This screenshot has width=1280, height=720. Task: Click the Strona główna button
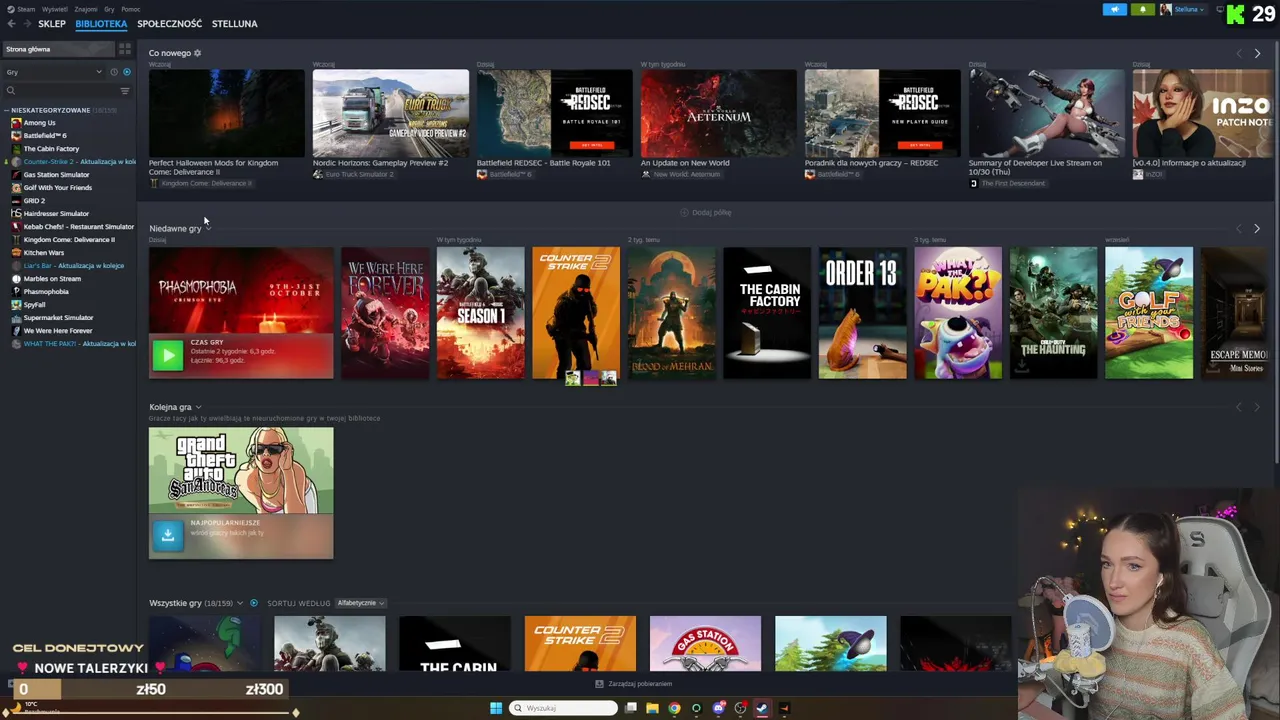click(x=58, y=49)
